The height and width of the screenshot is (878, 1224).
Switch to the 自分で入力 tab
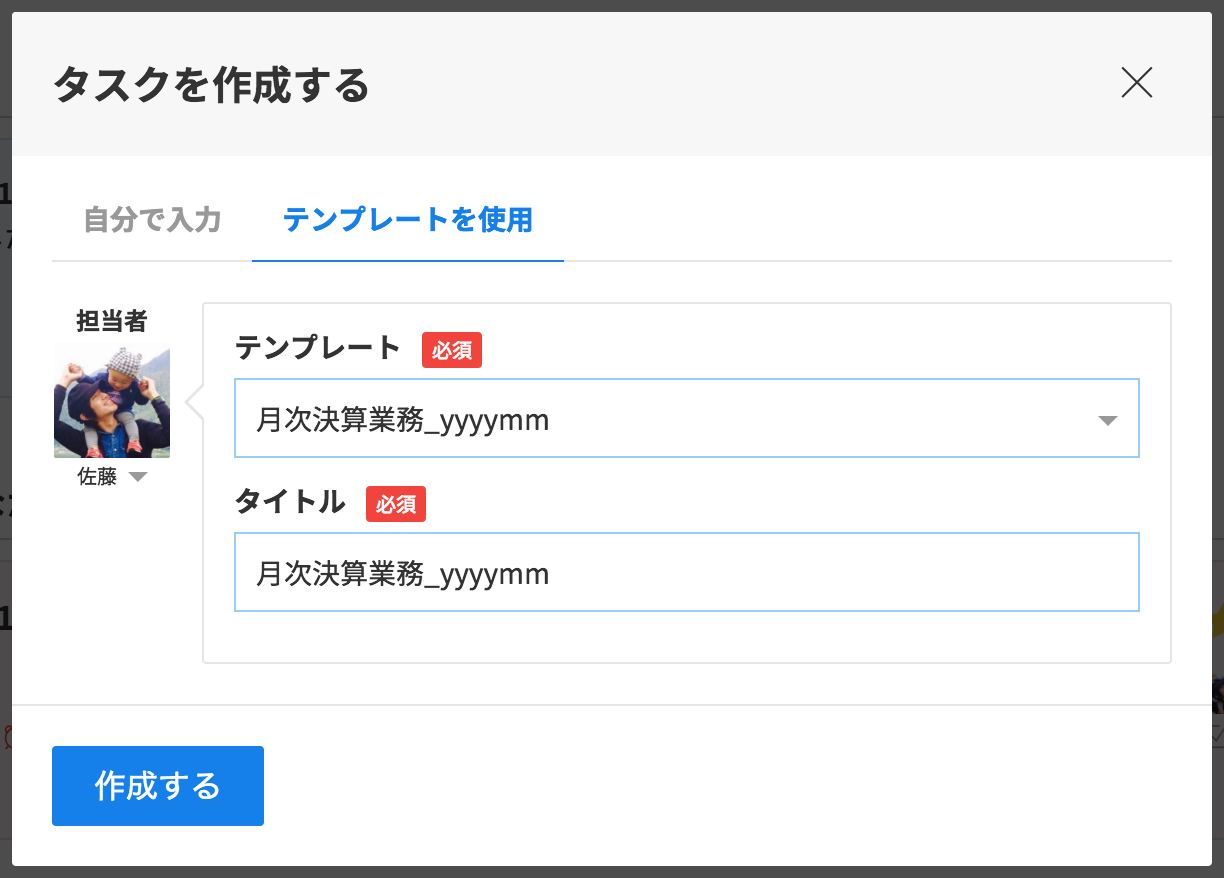tap(152, 220)
